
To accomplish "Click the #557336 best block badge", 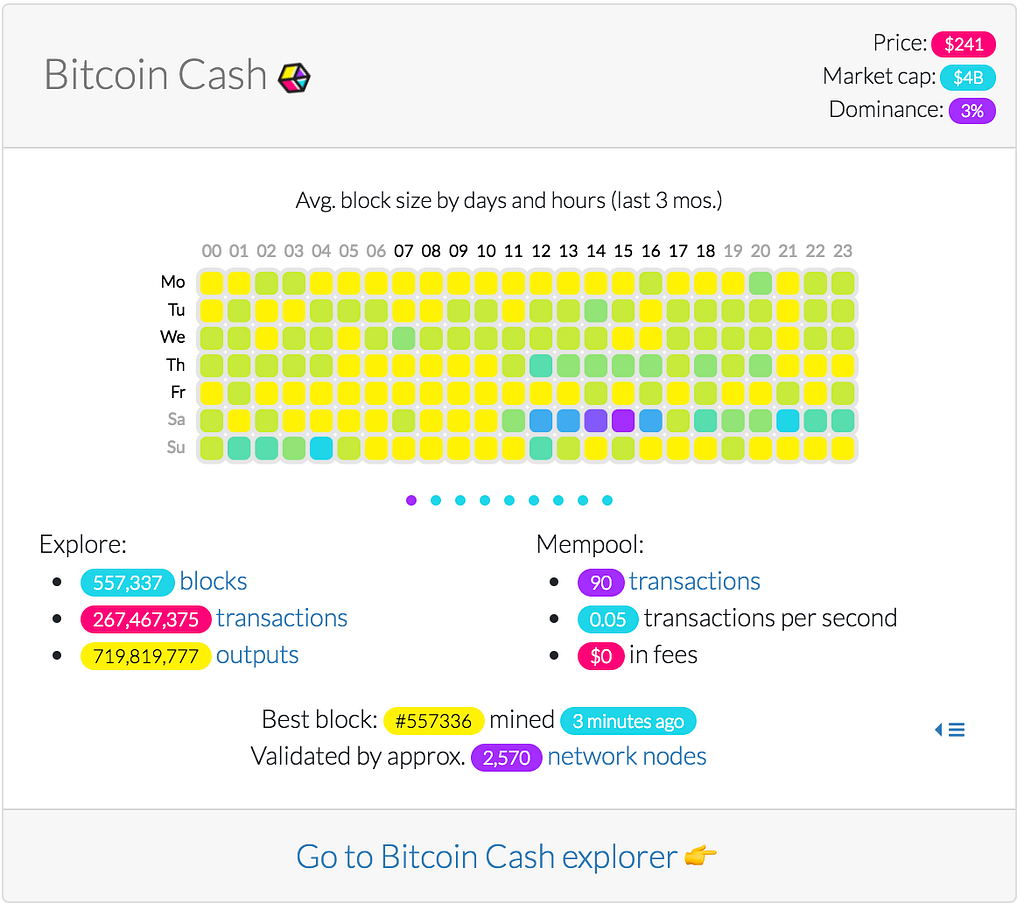I will pos(434,721).
